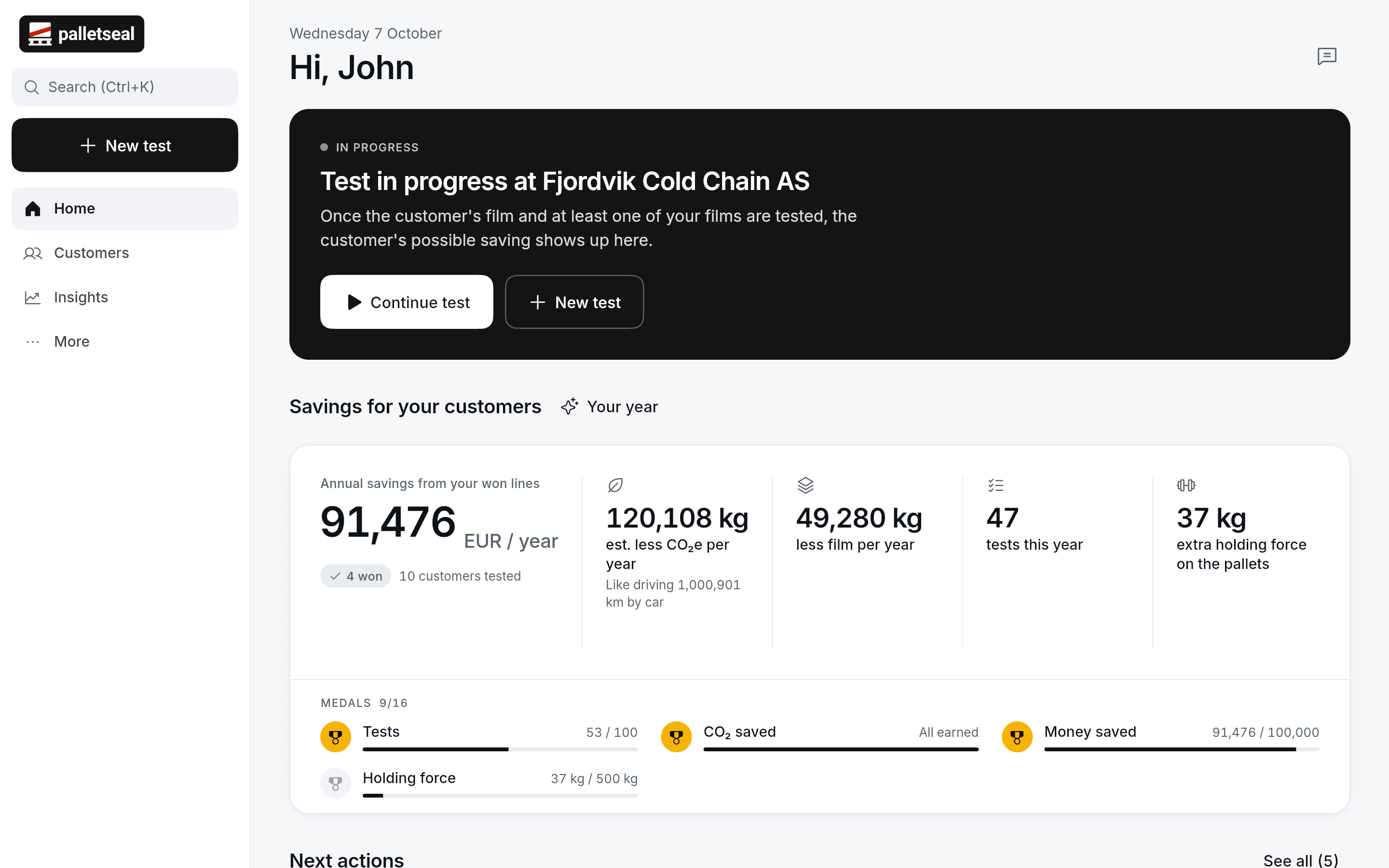Click the sparkle icon beside Your year
This screenshot has width=1389, height=868.
[x=570, y=407]
